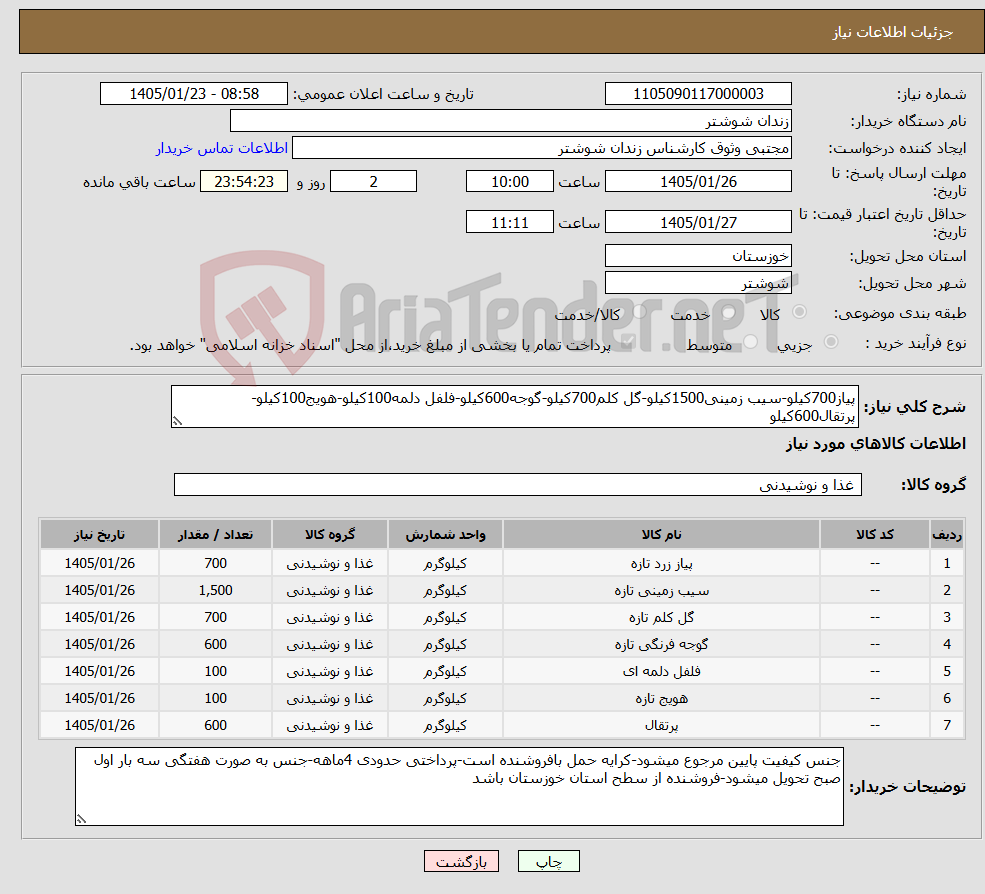The height and width of the screenshot is (894, 985).
Task: Click the اطلاعات کالاهای مورد نیاز heading
Action: click(x=876, y=444)
